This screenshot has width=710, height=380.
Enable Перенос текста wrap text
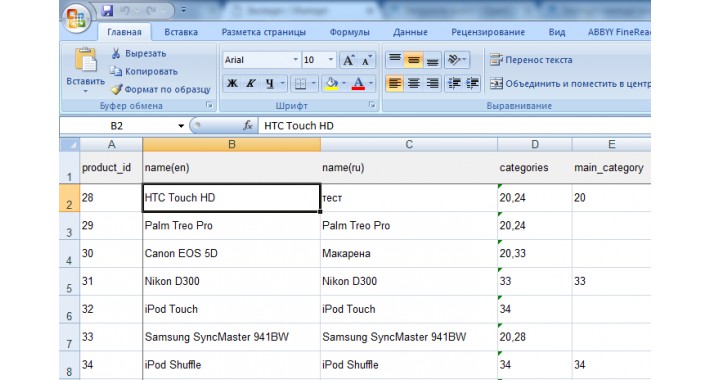[531, 60]
